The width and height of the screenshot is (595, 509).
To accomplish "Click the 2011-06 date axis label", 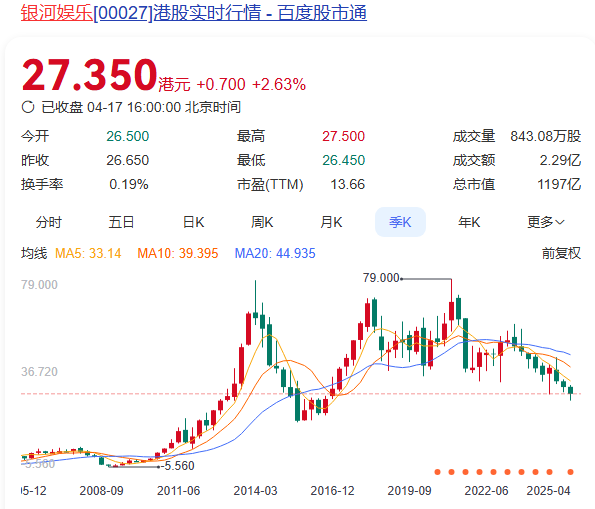I will (x=178, y=491).
